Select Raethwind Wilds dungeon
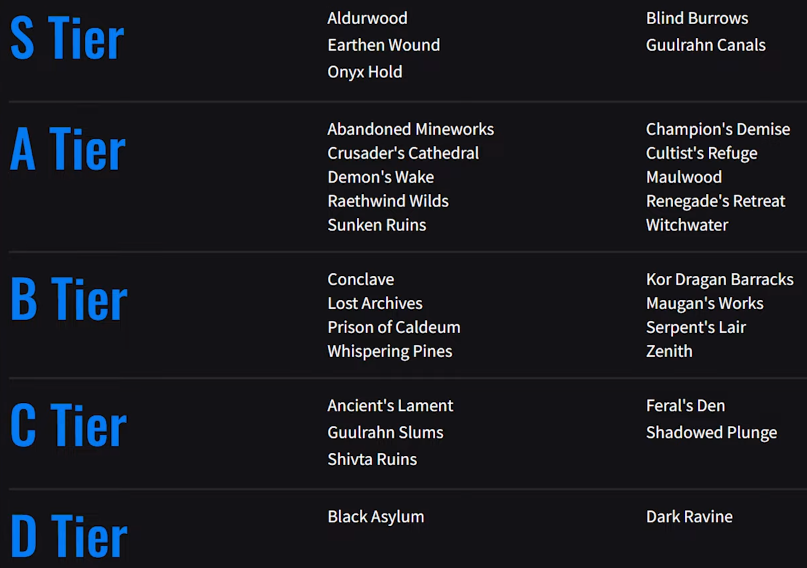 click(x=388, y=201)
